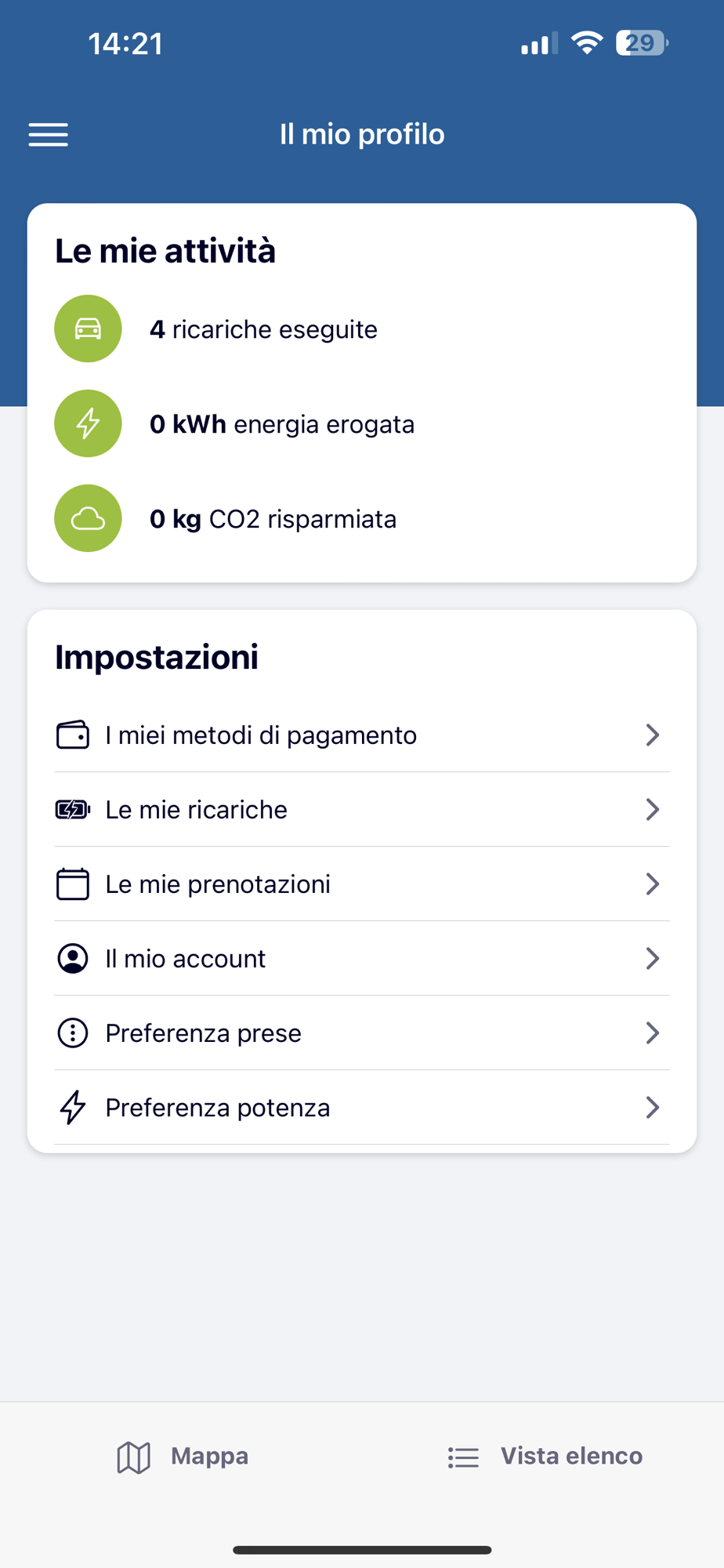
Task: Tap the green lightning bolt icon
Action: click(88, 423)
